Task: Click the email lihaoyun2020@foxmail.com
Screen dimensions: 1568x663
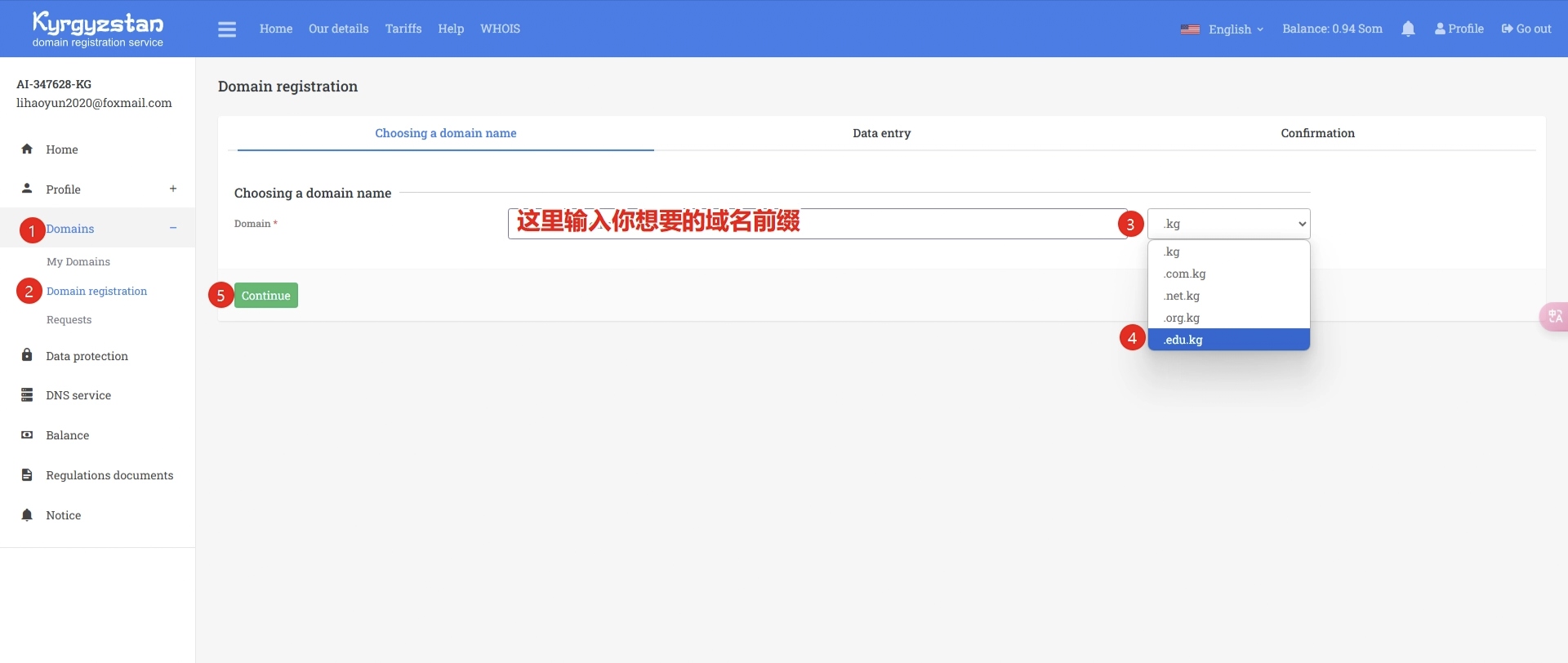Action: pos(94,103)
